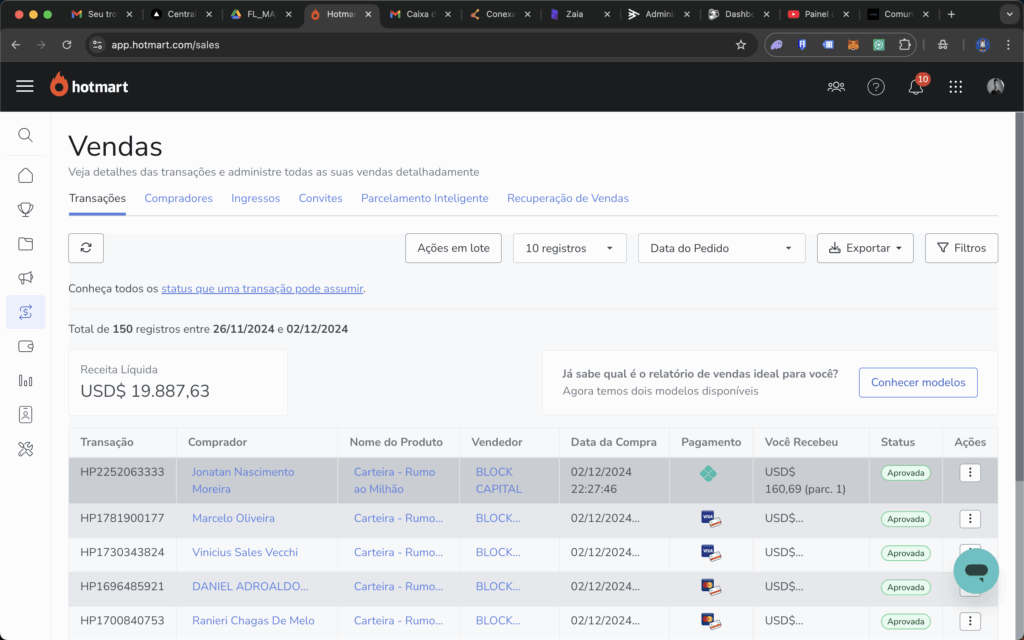Open Carteira - Rumo ao Milhão product link
This screenshot has height=640, width=1024.
coord(394,480)
